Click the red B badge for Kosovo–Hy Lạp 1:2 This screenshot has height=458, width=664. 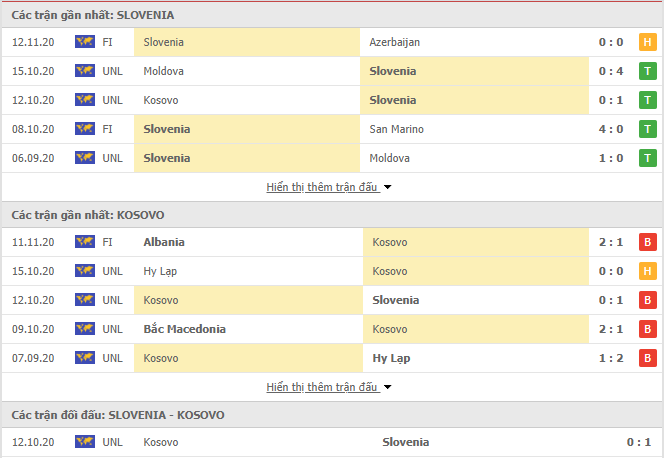pos(647,358)
